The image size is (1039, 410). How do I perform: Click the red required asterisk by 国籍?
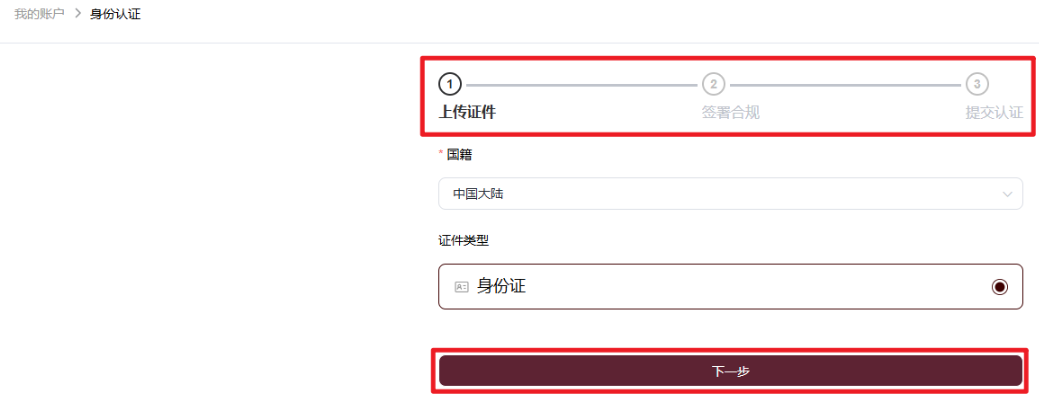[x=441, y=154]
